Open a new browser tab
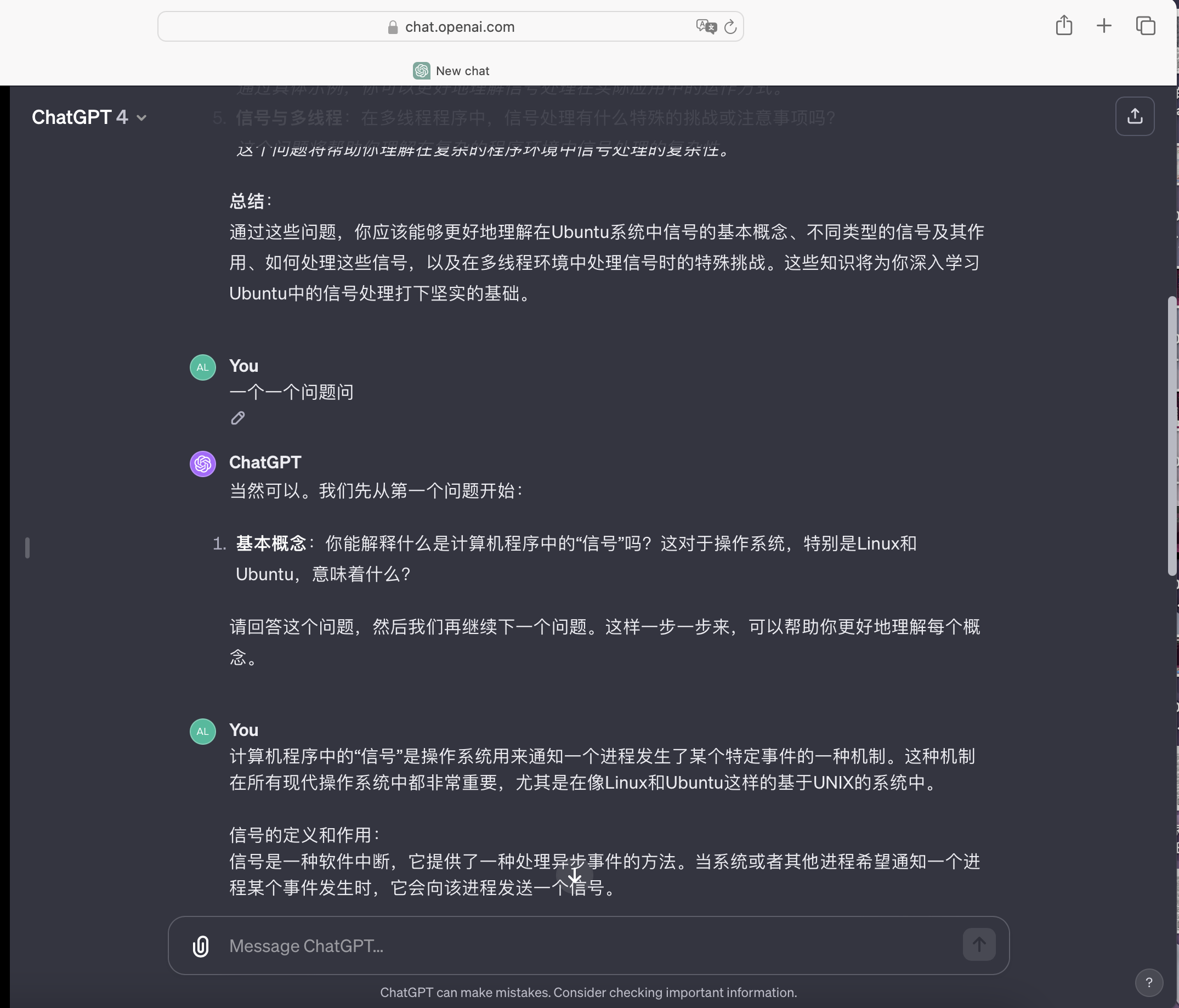Viewport: 1179px width, 1008px height. [1104, 26]
